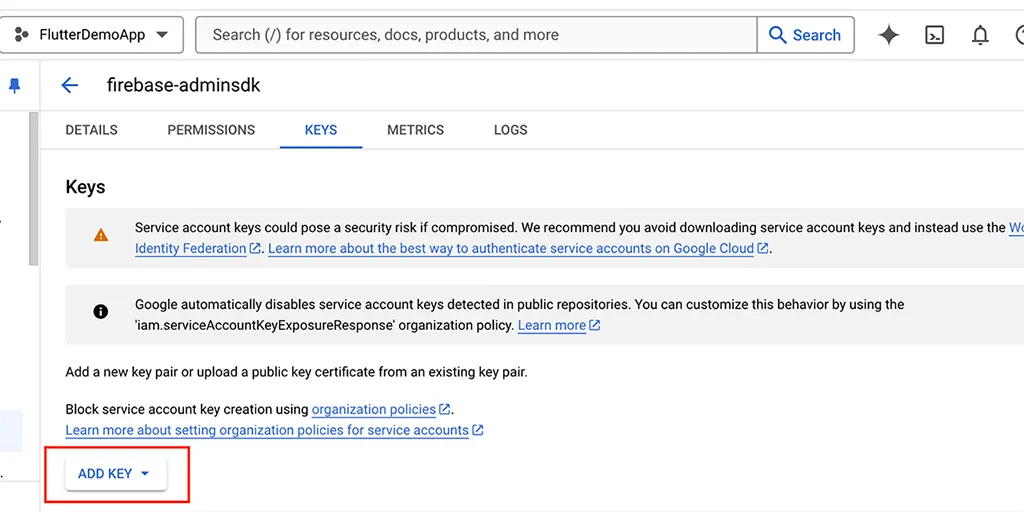
Task: Open Gemini AI sparkle icon
Action: pyautogui.click(x=889, y=35)
